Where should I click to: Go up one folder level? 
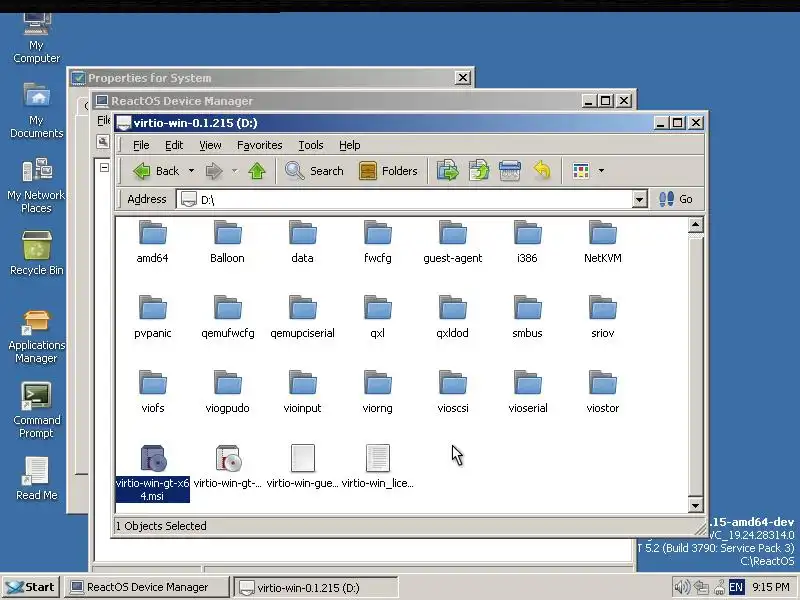pos(257,171)
